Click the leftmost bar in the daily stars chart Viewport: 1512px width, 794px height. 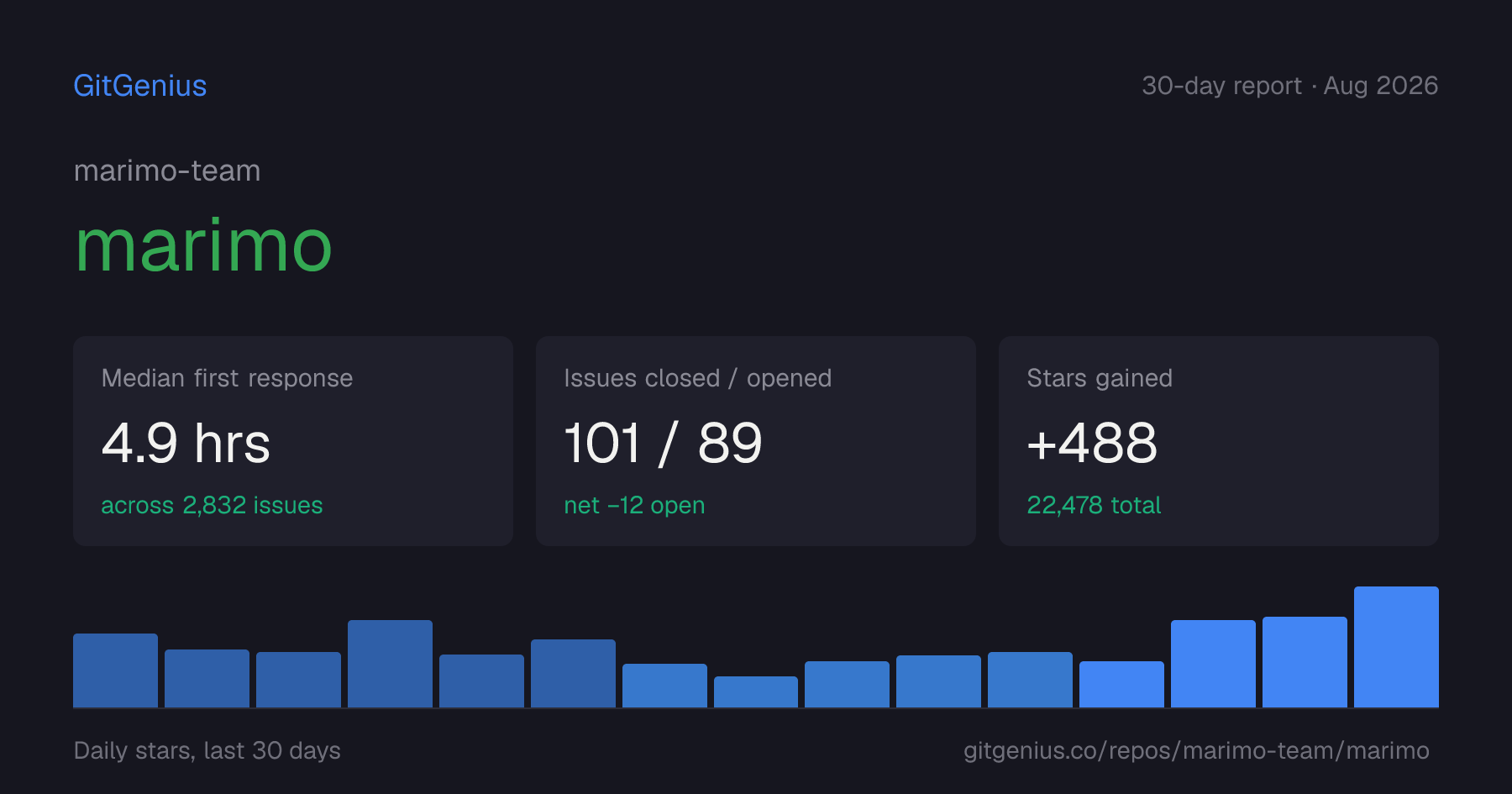tap(115, 670)
